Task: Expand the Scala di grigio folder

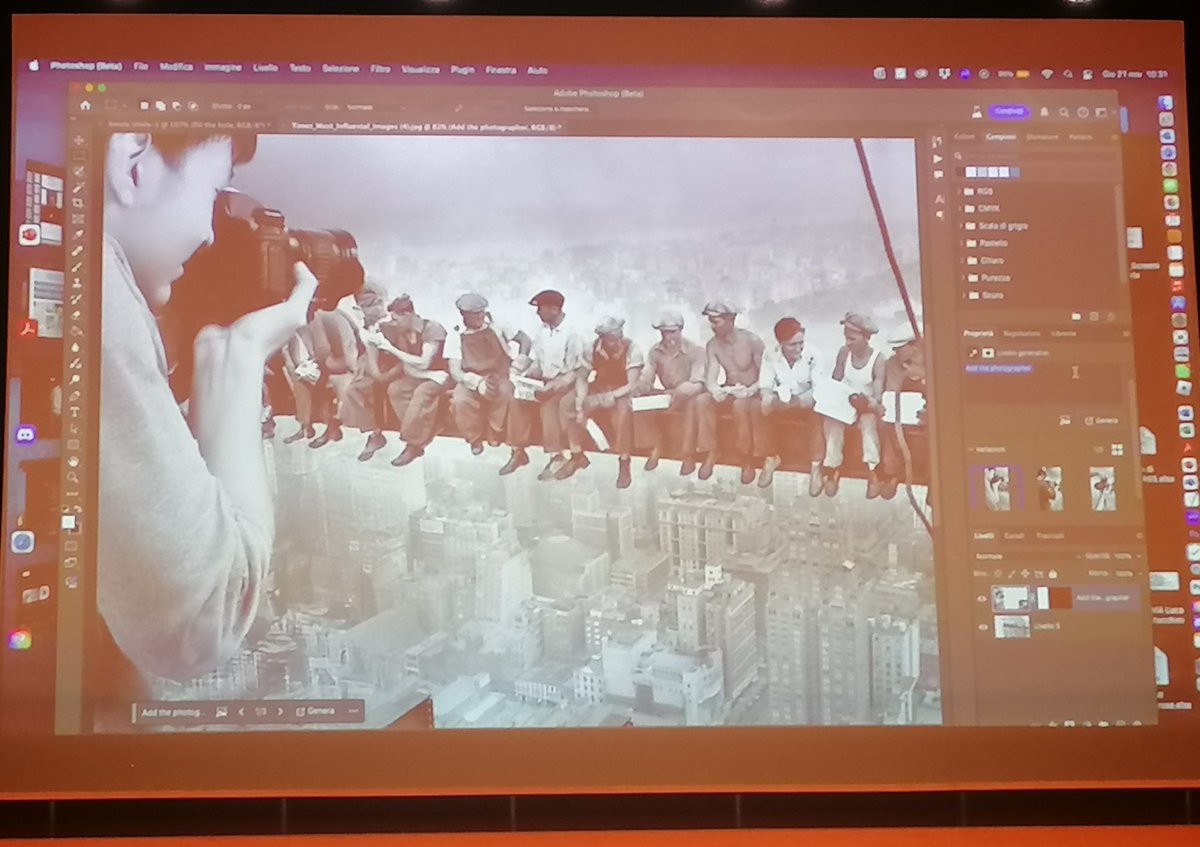Action: click(961, 226)
